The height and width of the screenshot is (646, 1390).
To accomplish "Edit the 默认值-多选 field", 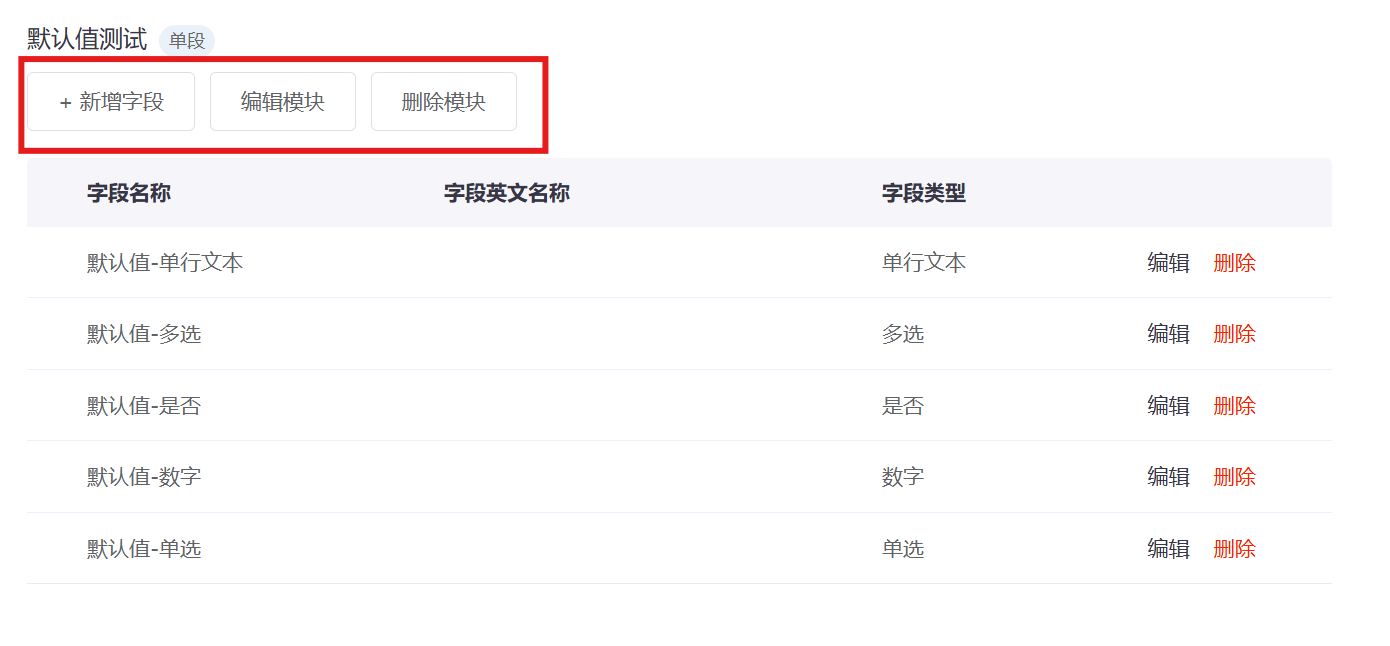I will point(1168,334).
